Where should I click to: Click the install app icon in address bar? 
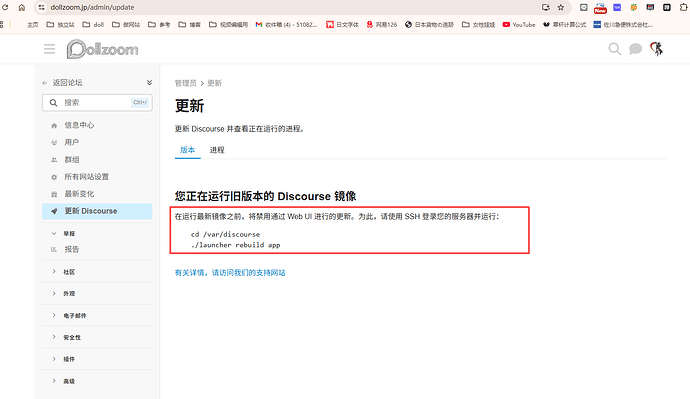pyautogui.click(x=546, y=7)
